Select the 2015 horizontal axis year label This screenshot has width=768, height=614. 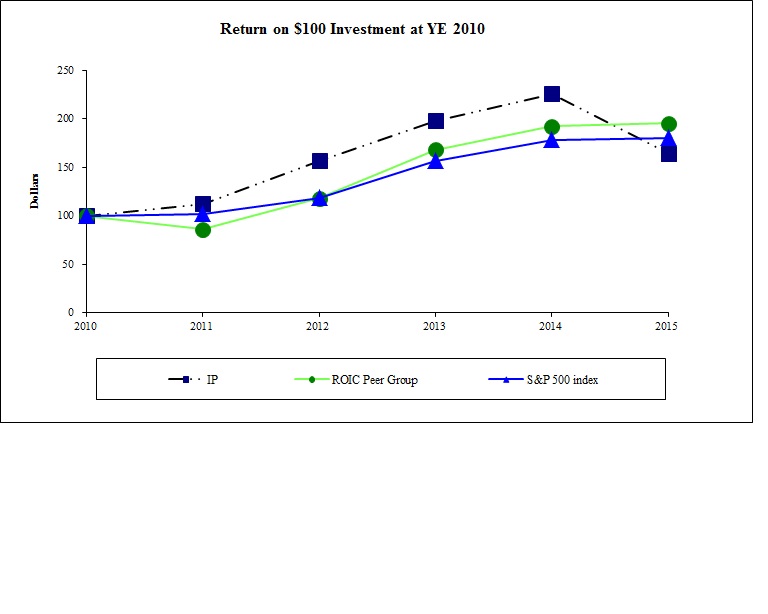pyautogui.click(x=667, y=327)
